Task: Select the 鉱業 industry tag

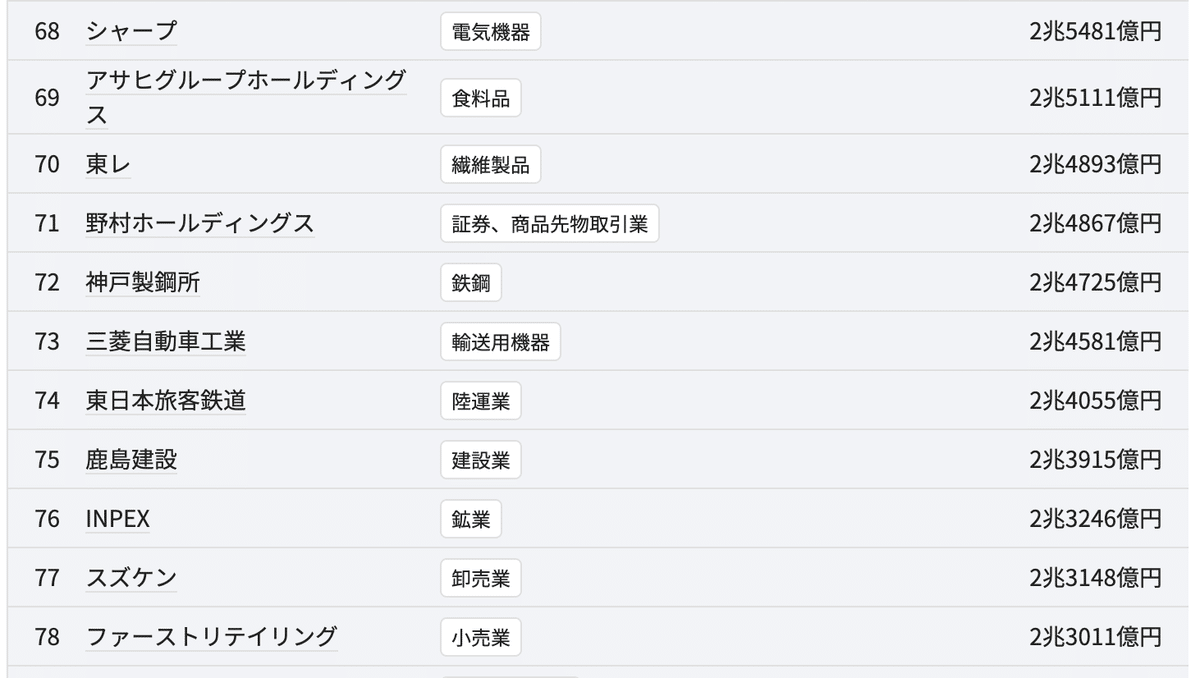Action: (x=471, y=519)
